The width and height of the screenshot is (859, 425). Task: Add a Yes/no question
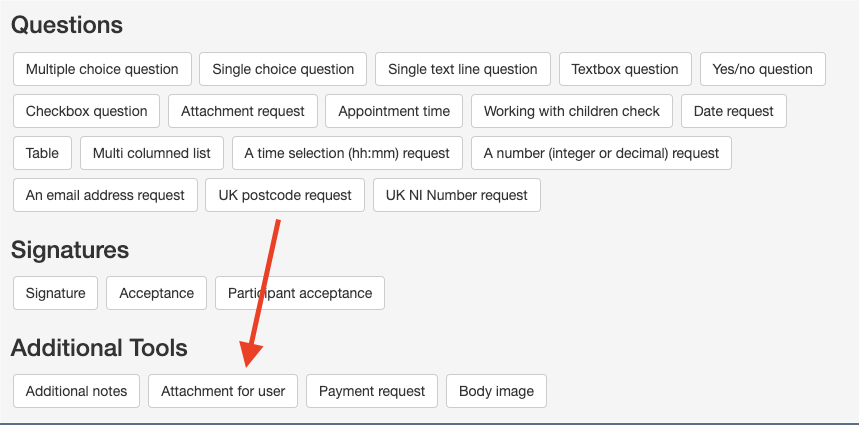(x=763, y=69)
